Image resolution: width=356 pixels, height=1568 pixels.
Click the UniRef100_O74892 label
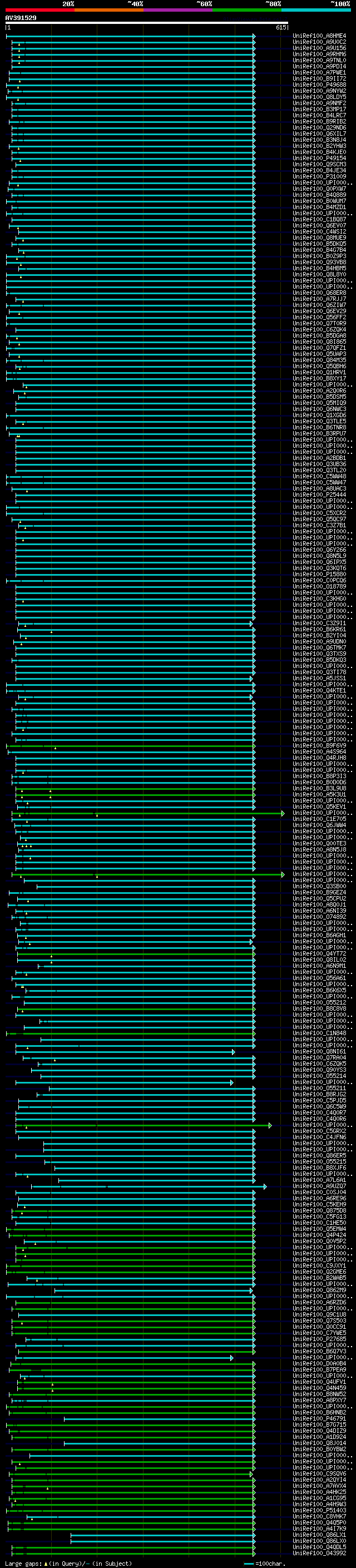click(319, 917)
